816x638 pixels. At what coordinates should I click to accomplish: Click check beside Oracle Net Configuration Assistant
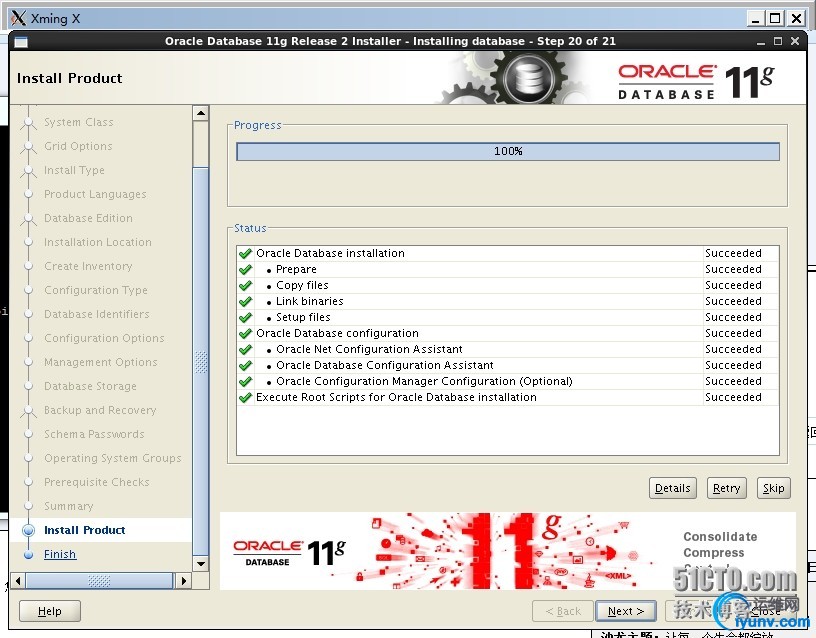pyautogui.click(x=245, y=350)
